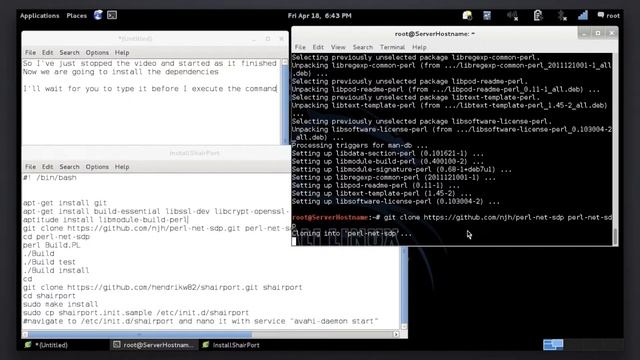Click terminal line 'Cloning into perl-net-sdp'
The image size is (640, 360).
click(352, 233)
